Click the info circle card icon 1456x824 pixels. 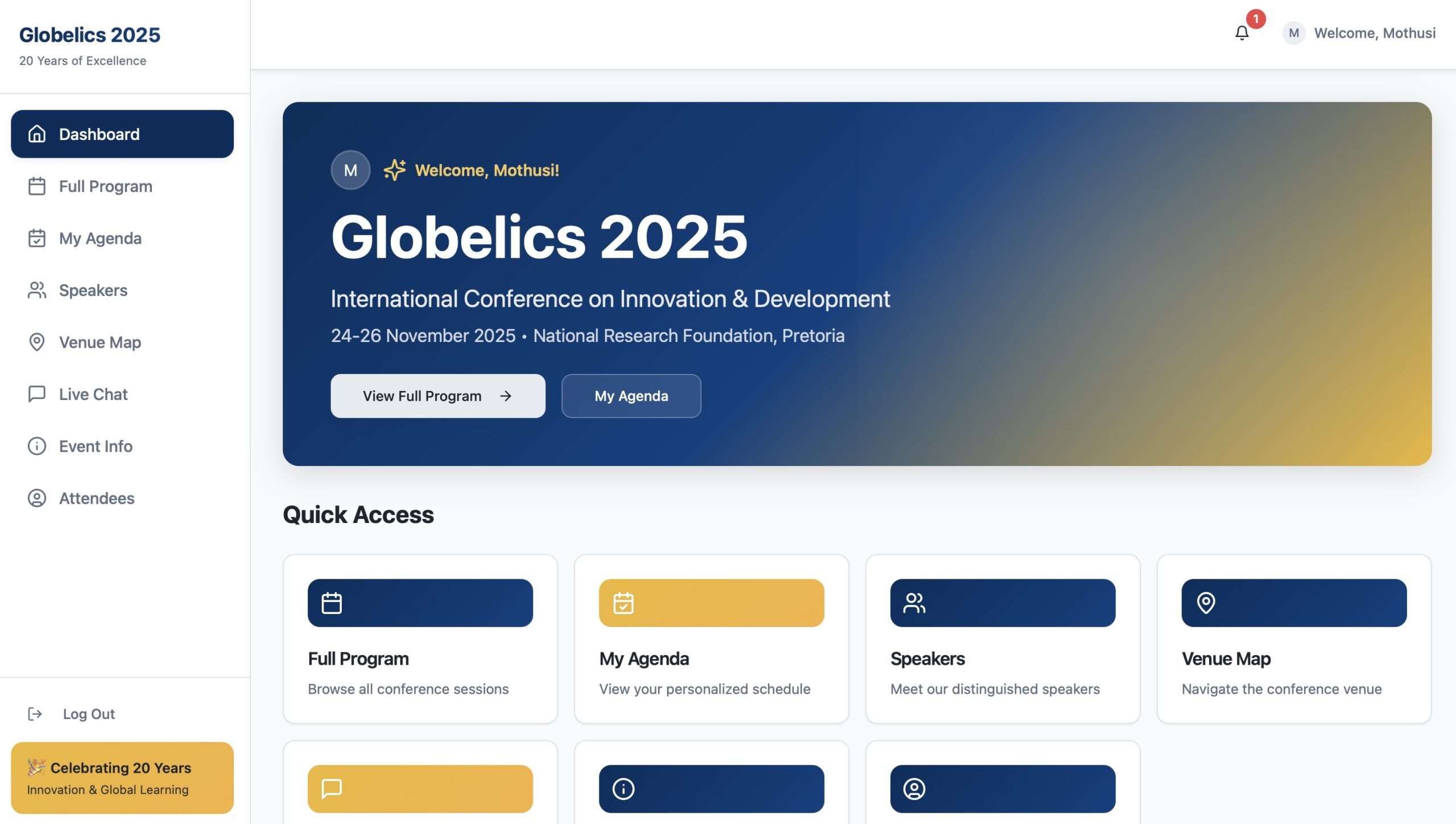tap(623, 789)
